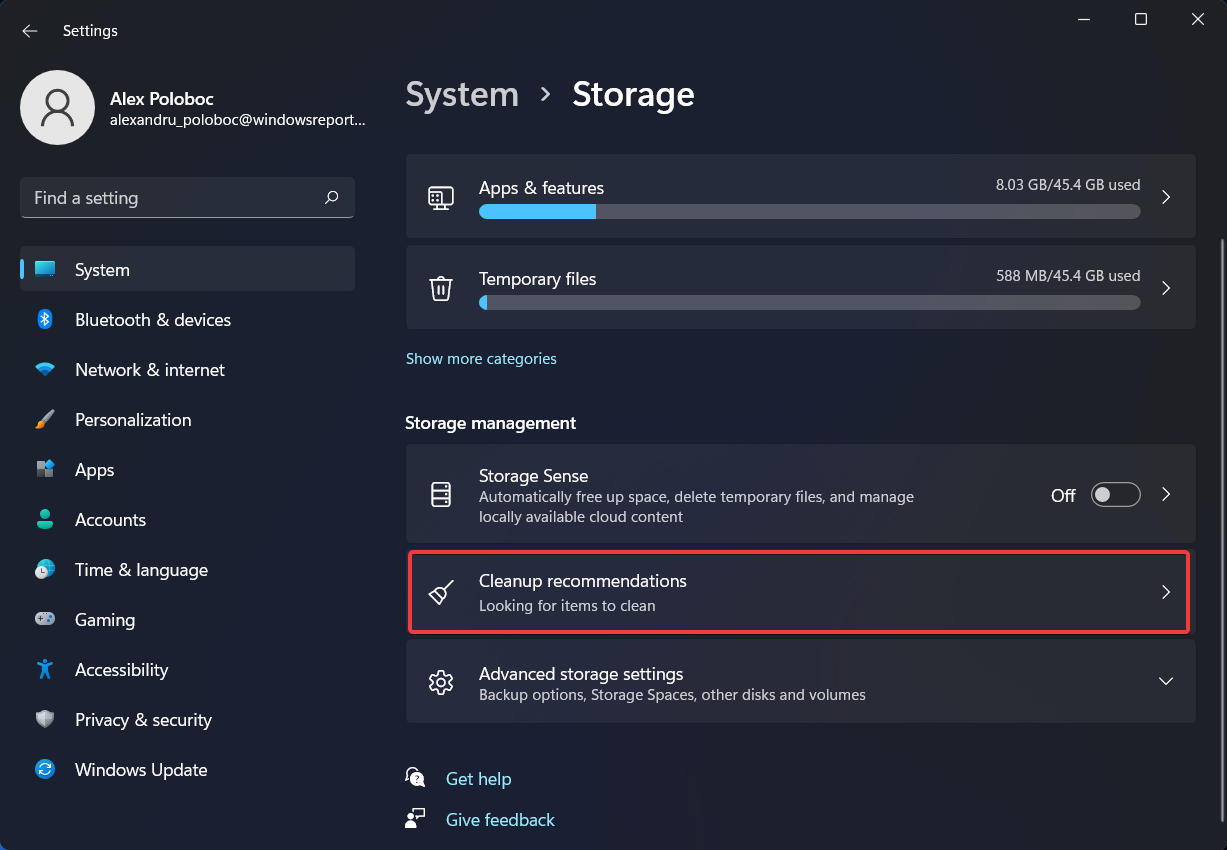Click the back arrow icon in Settings
Screen dimensions: 1227x850
(30, 31)
